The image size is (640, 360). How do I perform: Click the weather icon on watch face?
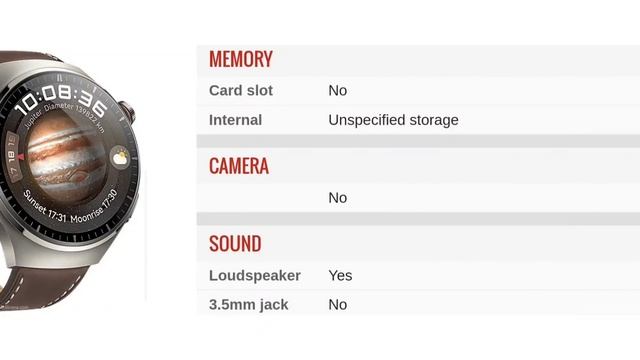point(120,158)
